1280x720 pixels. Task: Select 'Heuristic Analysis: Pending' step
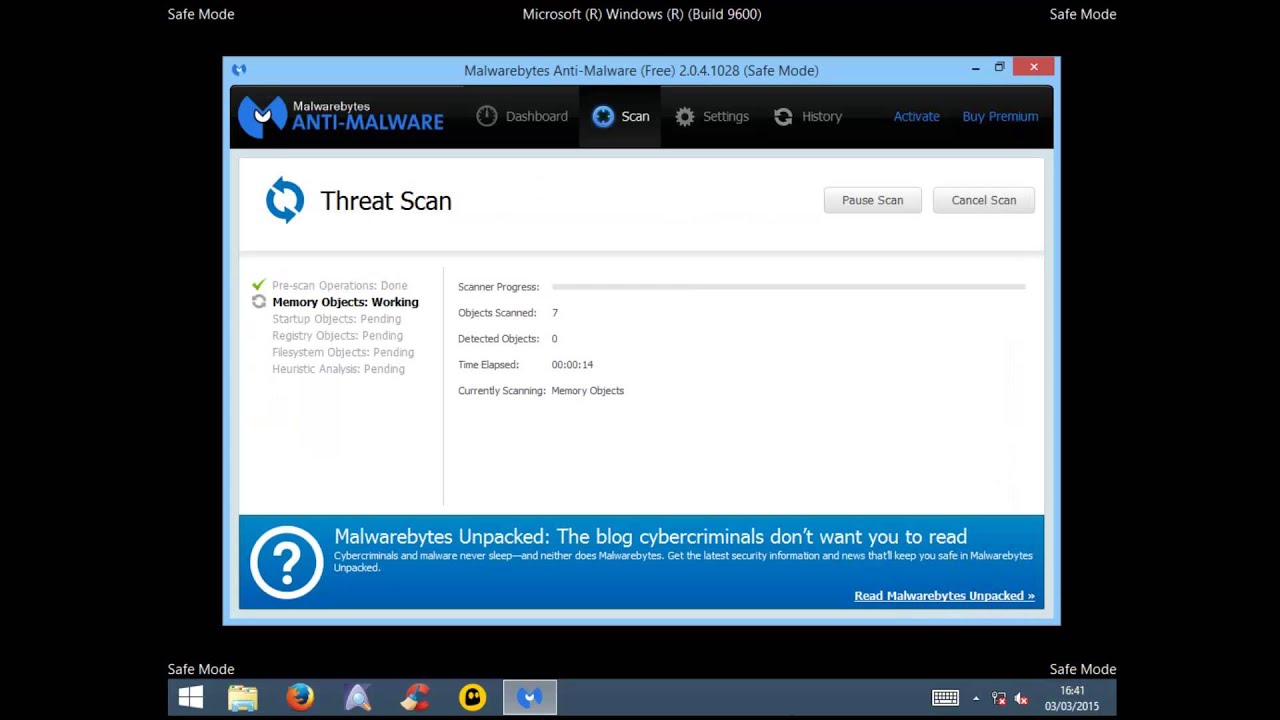pos(338,369)
